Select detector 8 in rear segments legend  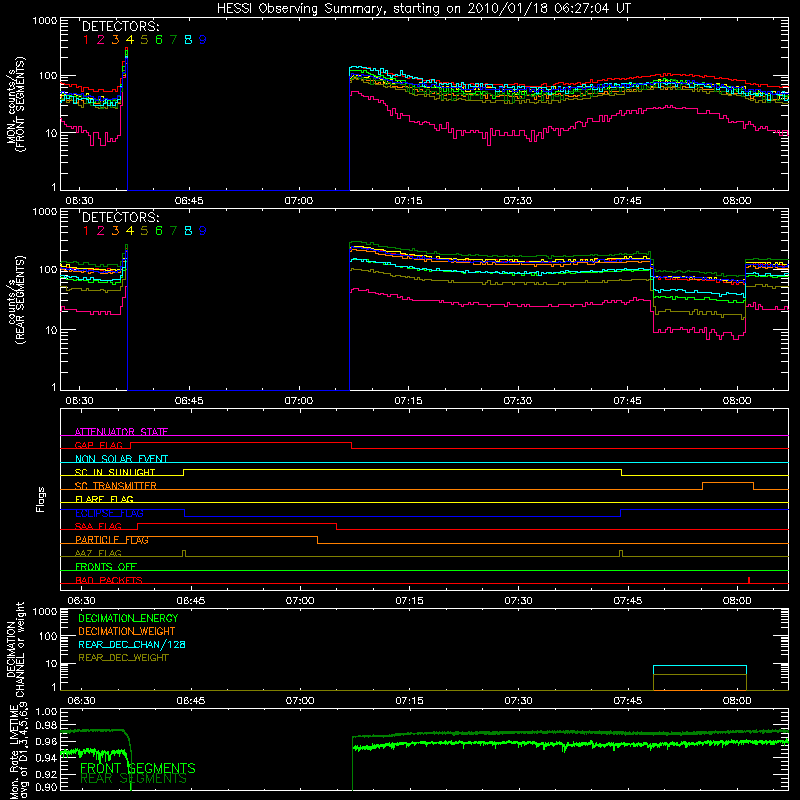click(x=188, y=231)
